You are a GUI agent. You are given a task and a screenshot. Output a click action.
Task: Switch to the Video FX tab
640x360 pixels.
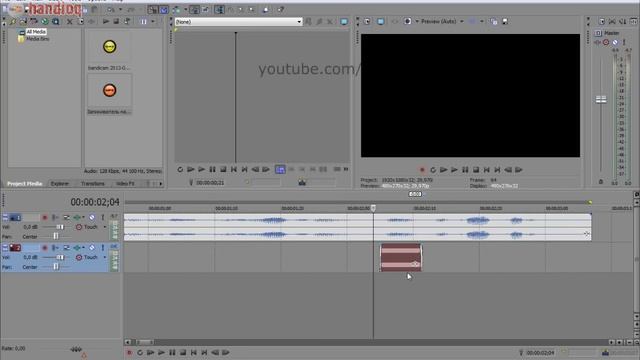click(125, 184)
